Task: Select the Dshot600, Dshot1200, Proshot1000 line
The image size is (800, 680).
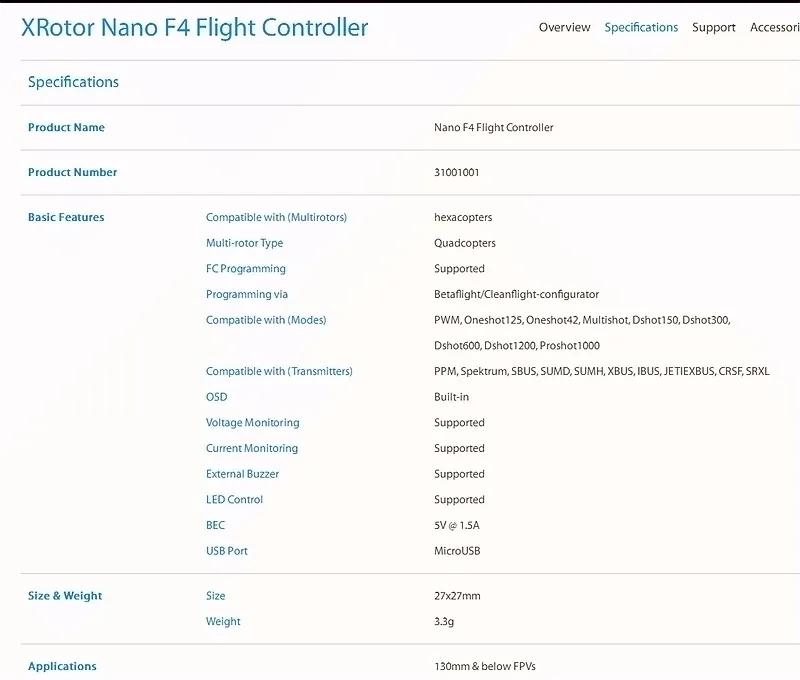Action: (x=517, y=346)
